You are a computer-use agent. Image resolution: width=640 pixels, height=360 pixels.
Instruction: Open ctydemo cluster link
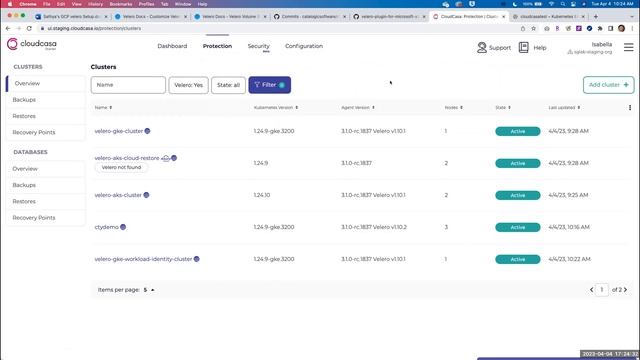click(107, 227)
